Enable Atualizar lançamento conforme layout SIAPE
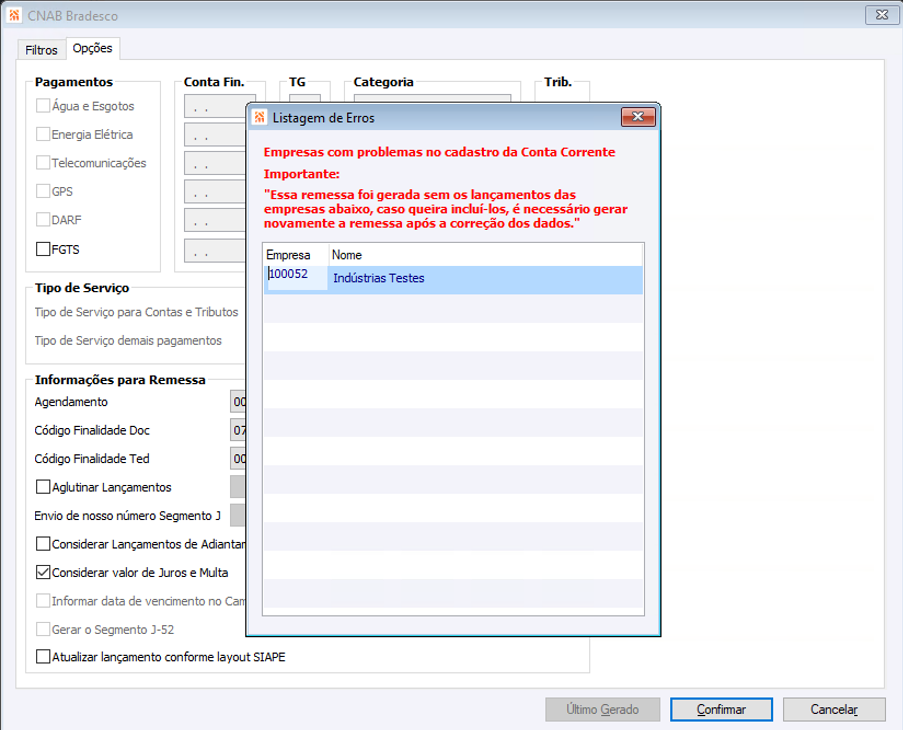 (43, 657)
